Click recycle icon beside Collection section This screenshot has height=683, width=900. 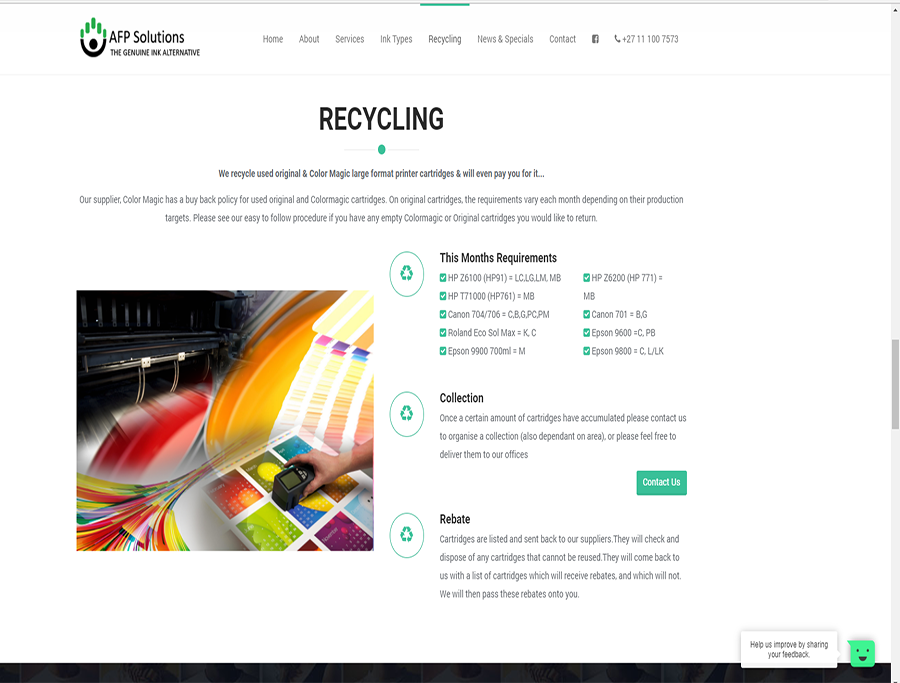click(406, 414)
